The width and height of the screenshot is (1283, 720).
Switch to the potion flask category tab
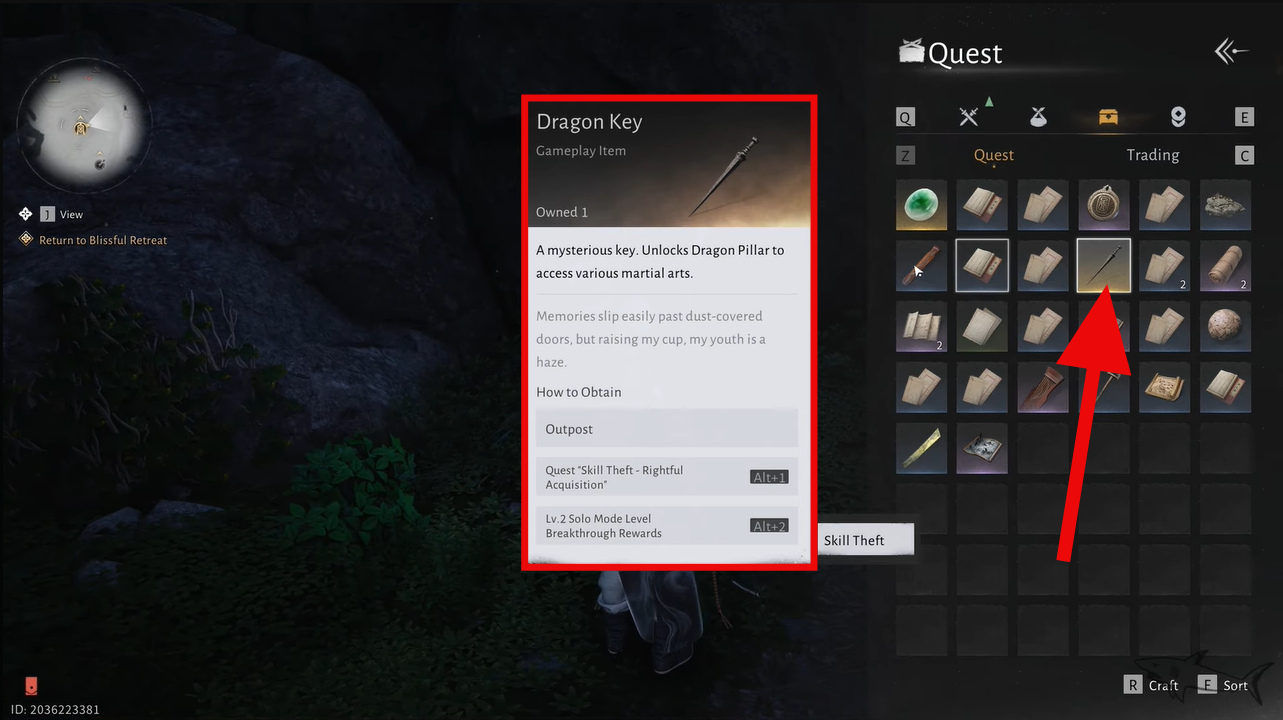(1038, 117)
